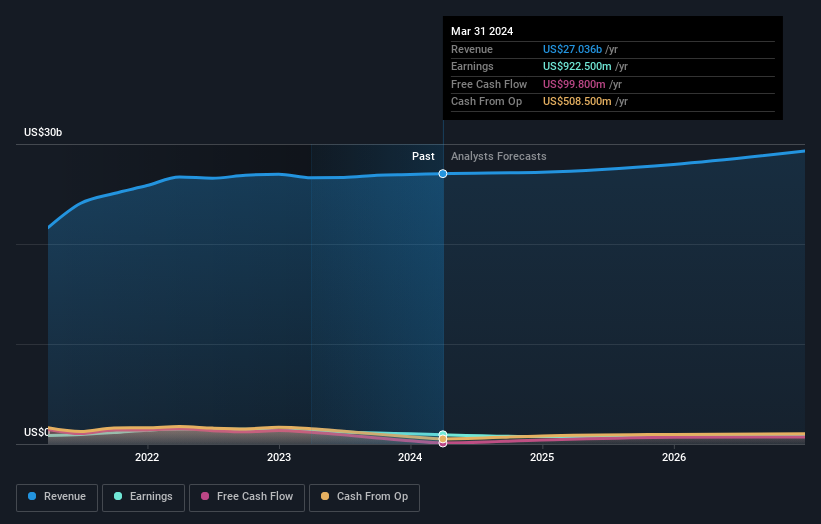Viewport: 821px width, 524px height.
Task: Select the revenue data point at Mar 31 2024
Action: tap(443, 173)
